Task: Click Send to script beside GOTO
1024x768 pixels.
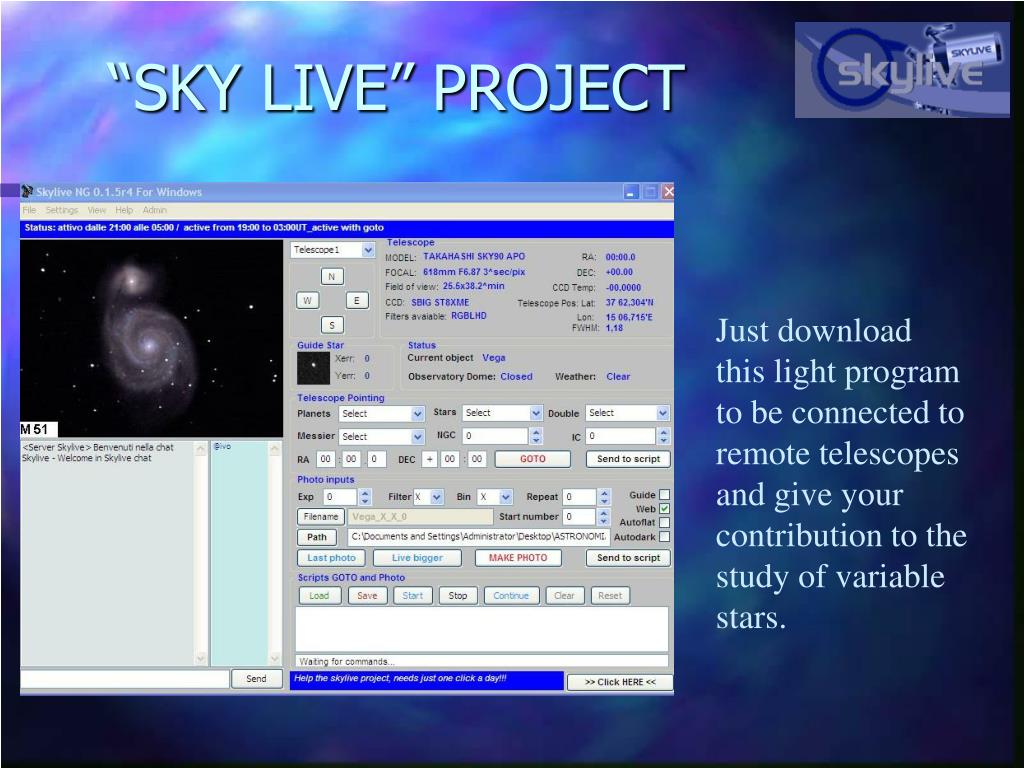Action: coord(628,459)
